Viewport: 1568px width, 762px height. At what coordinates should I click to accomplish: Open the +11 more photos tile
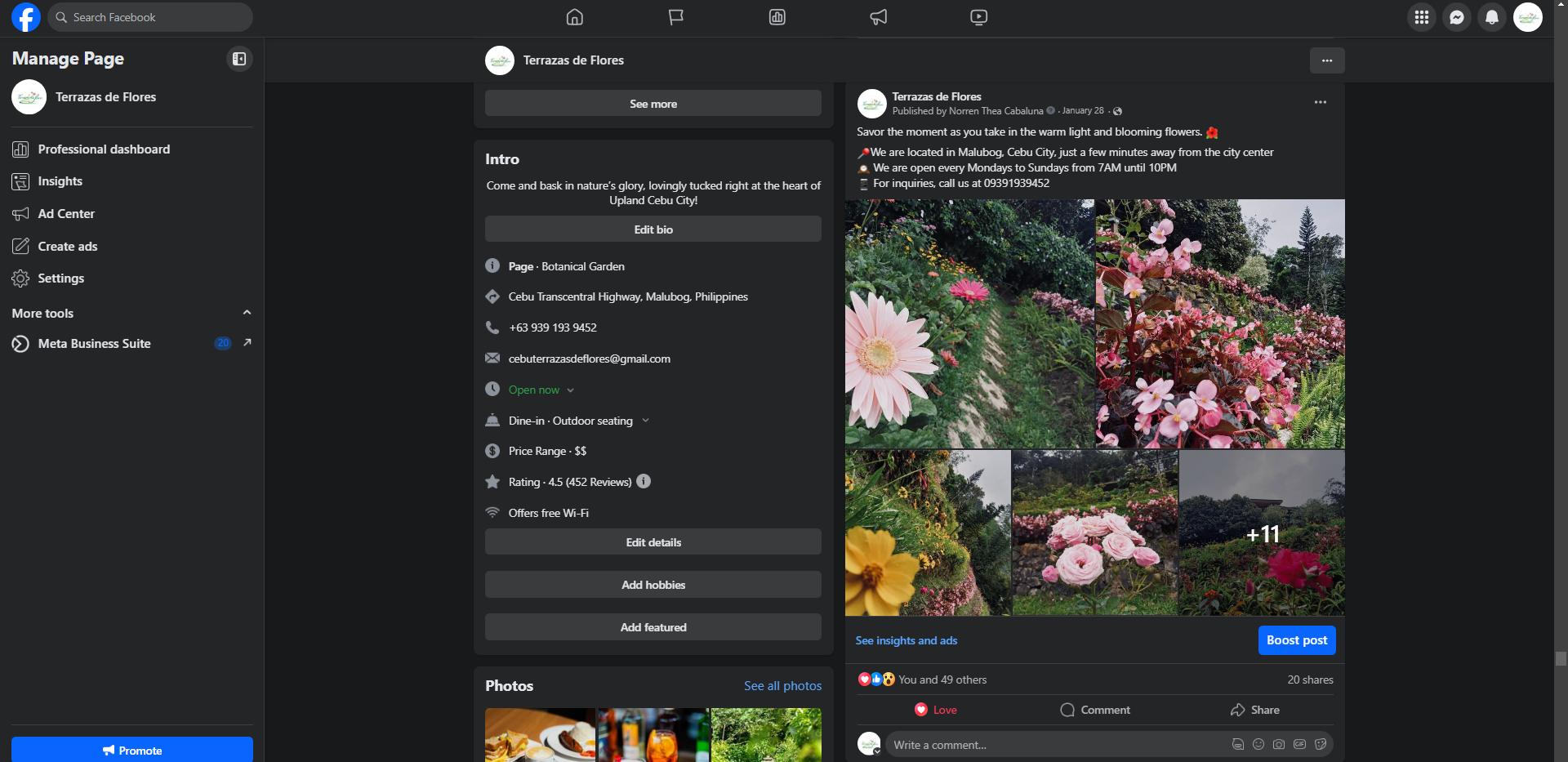click(x=1262, y=533)
